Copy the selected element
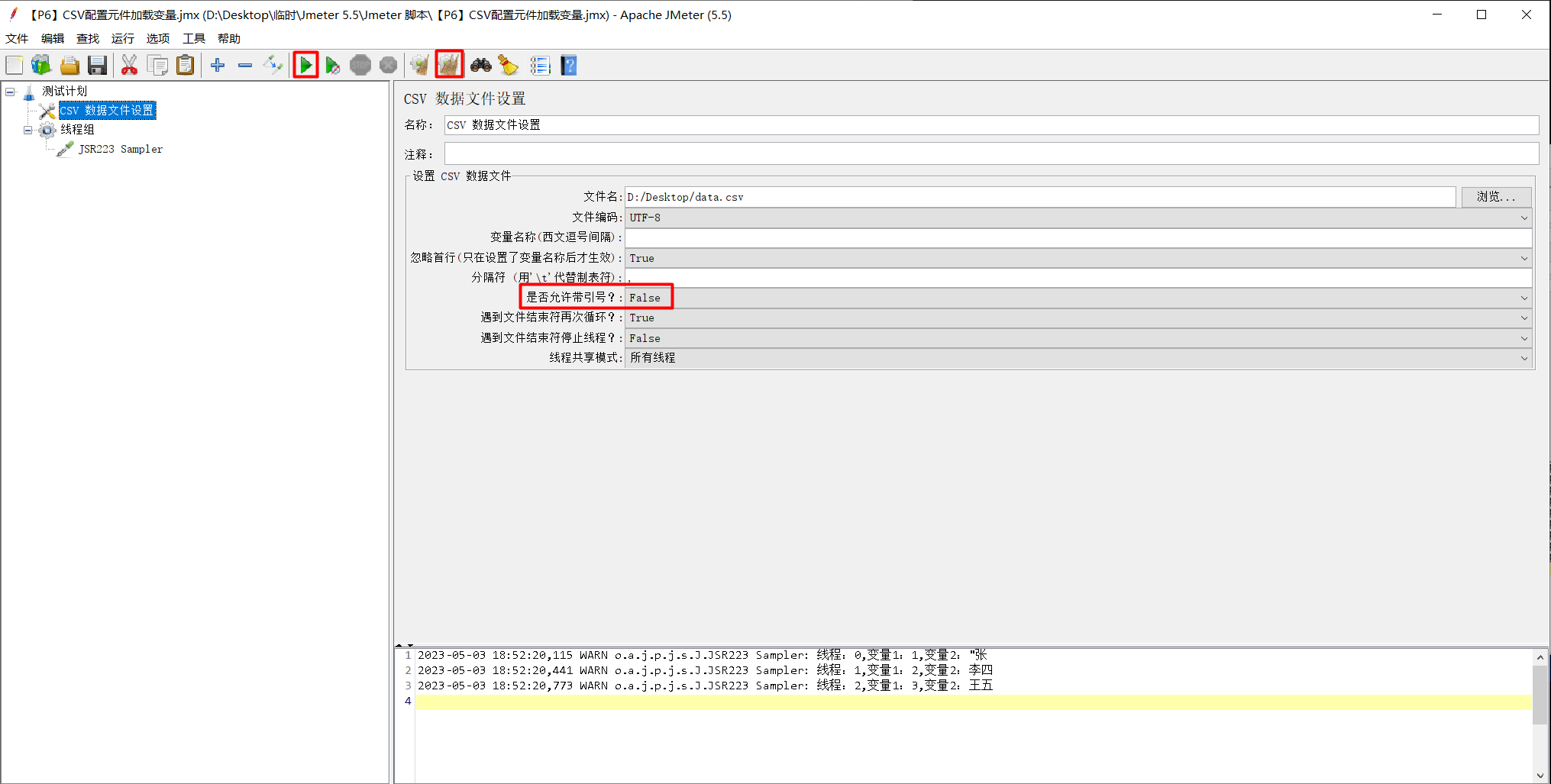This screenshot has width=1551, height=784. (157, 66)
